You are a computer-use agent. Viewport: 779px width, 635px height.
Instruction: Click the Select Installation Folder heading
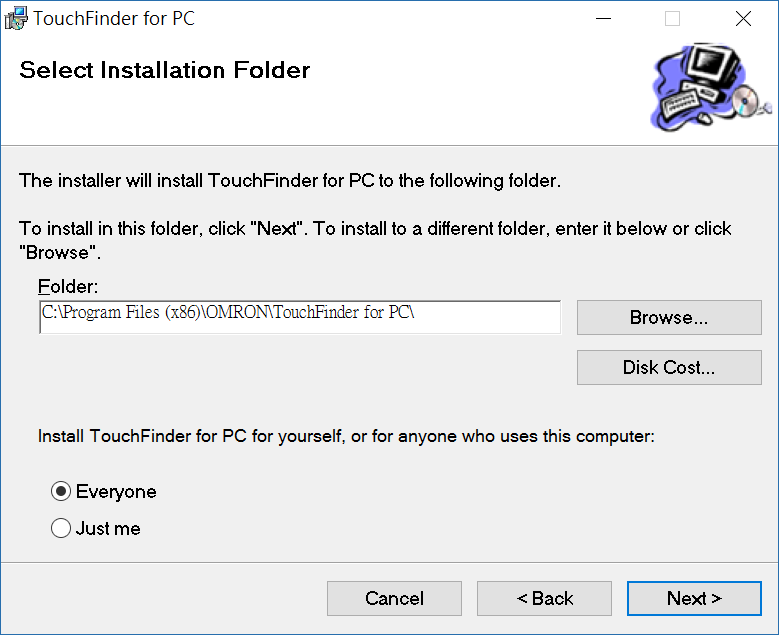point(165,70)
